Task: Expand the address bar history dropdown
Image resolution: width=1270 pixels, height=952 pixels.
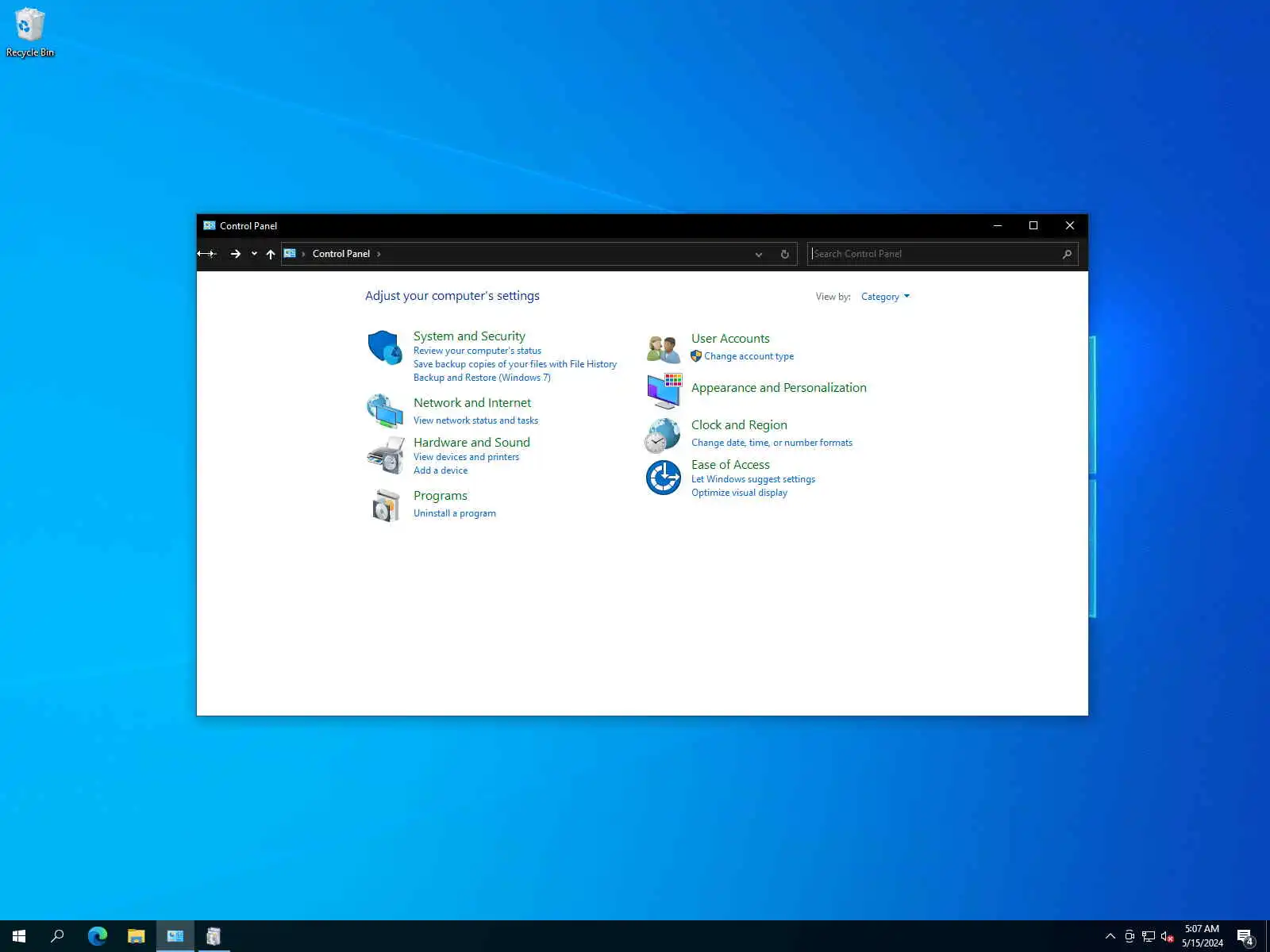Action: coord(759,254)
